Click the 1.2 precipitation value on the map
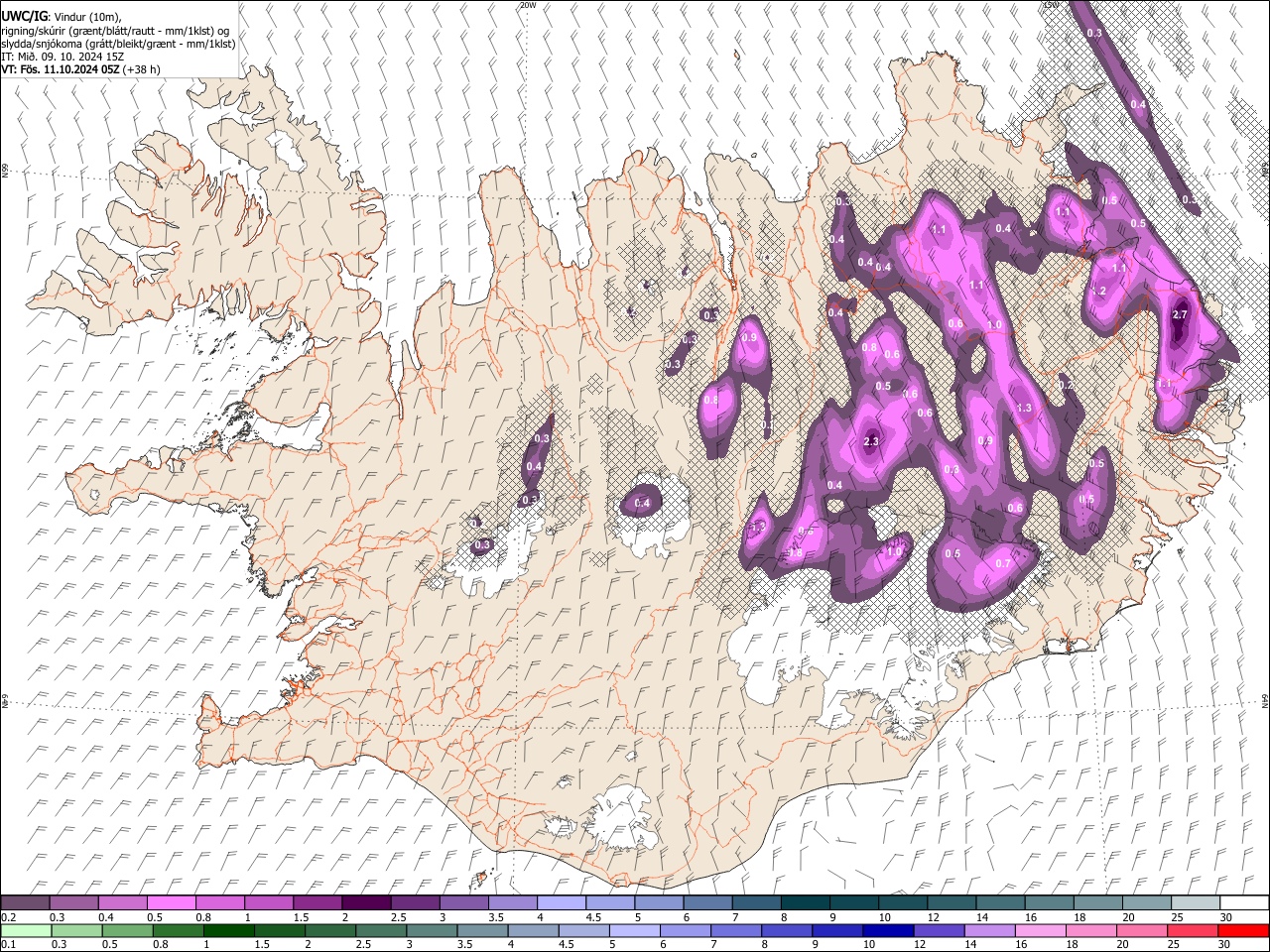This screenshot has height=952, width=1270. point(1098,292)
